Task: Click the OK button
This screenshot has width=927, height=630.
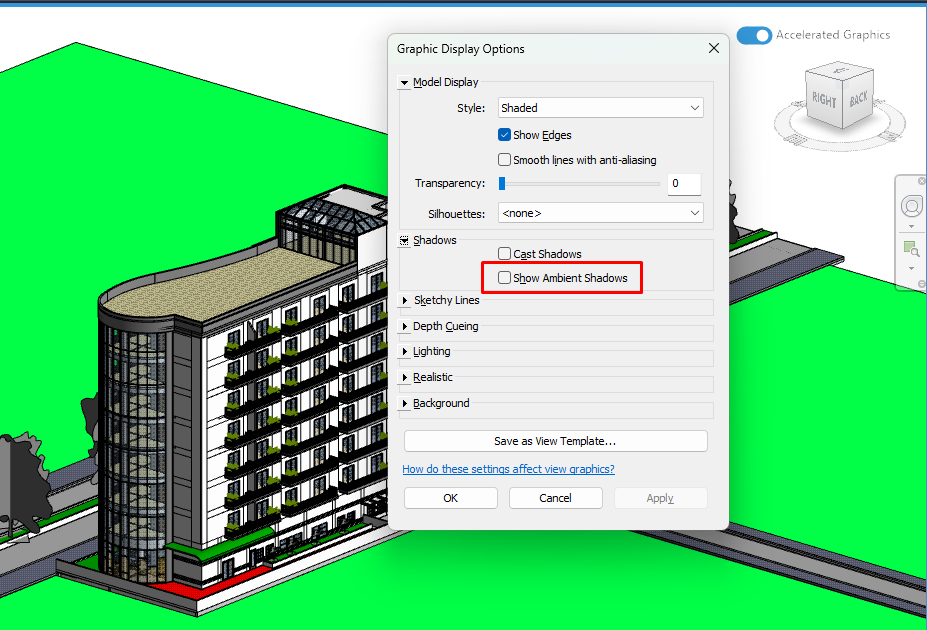Action: pos(450,498)
